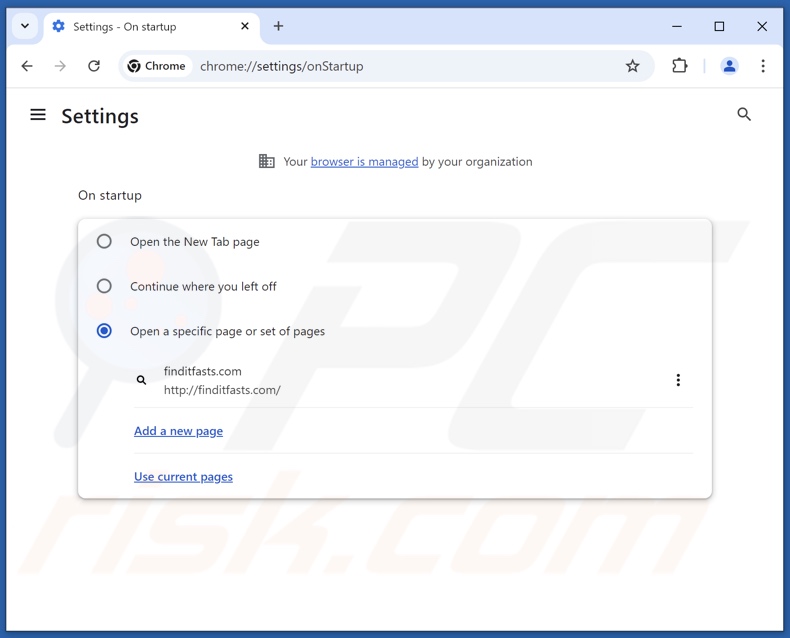Screen dimensions: 790x638
Task: Search settings with magnifier icon
Action: [x=744, y=114]
